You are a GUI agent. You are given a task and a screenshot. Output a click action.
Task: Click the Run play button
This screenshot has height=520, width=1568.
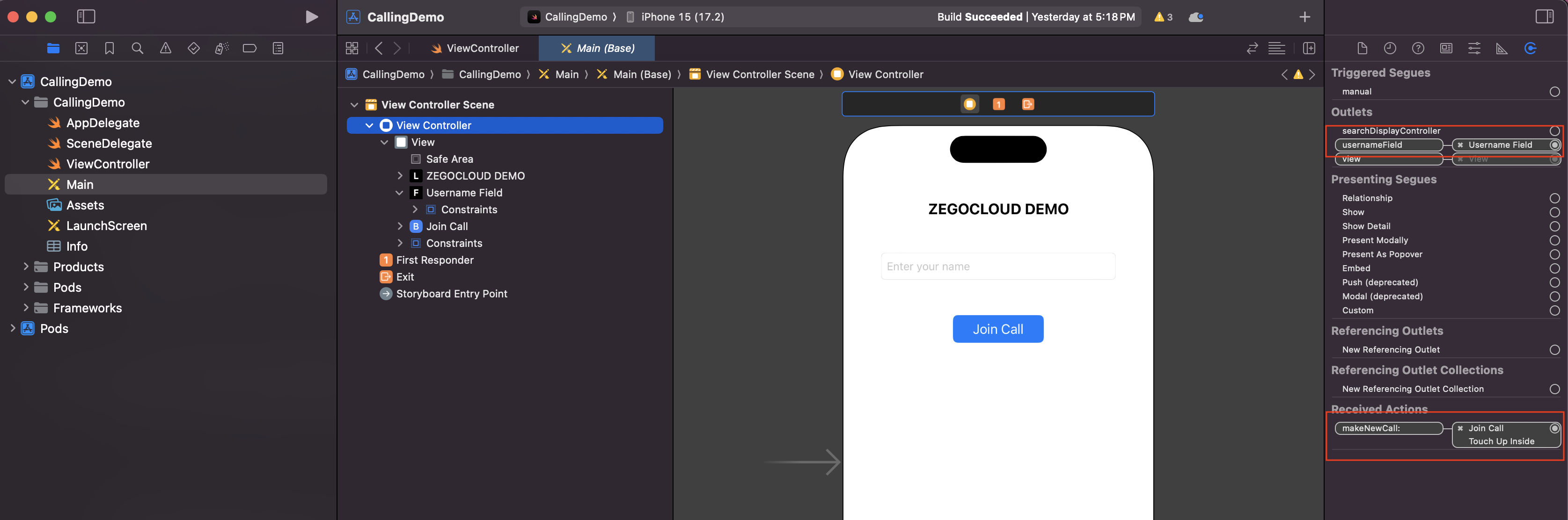311,17
